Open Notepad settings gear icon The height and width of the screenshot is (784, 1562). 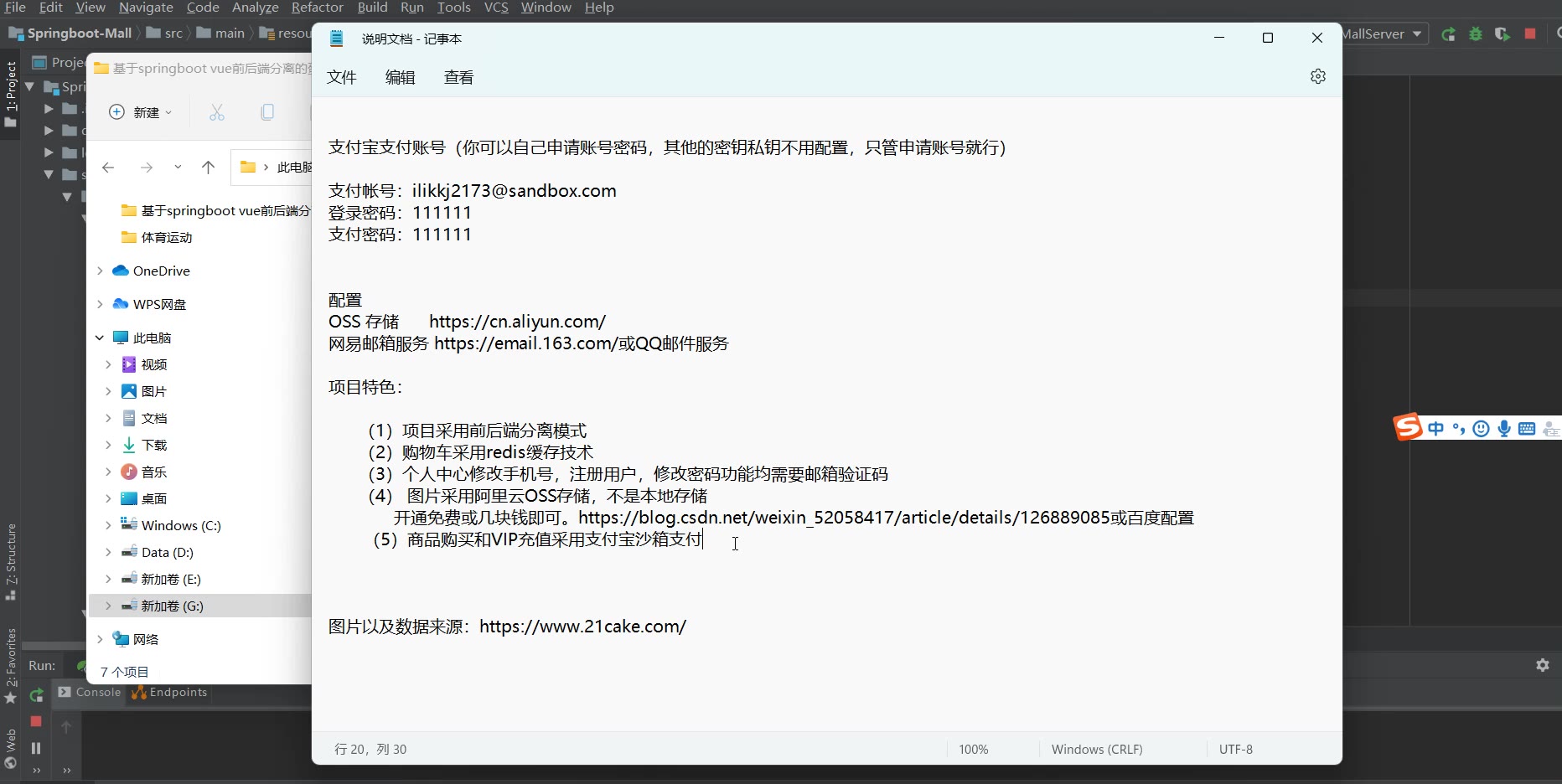coord(1317,76)
